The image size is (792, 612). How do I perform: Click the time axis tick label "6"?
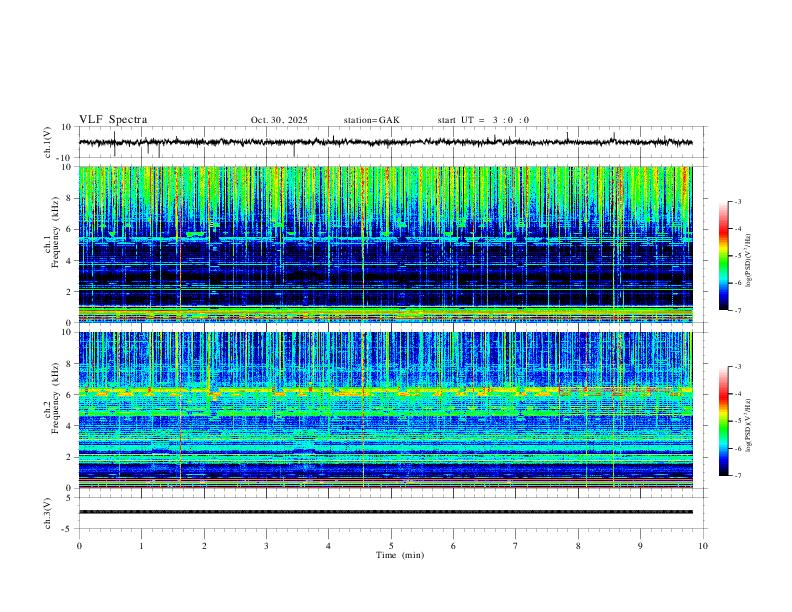(453, 546)
